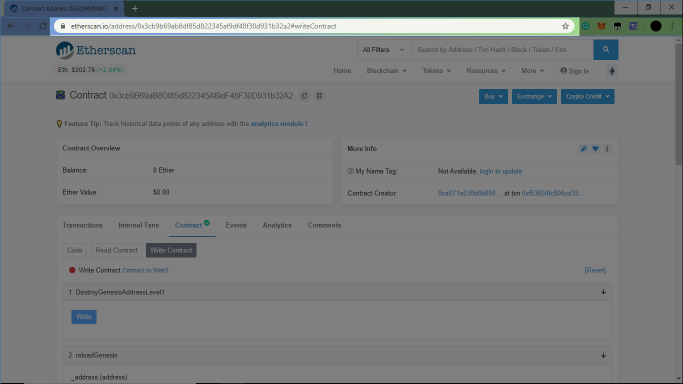Click the blue Write button
This screenshot has width=683, height=384.
(84, 317)
